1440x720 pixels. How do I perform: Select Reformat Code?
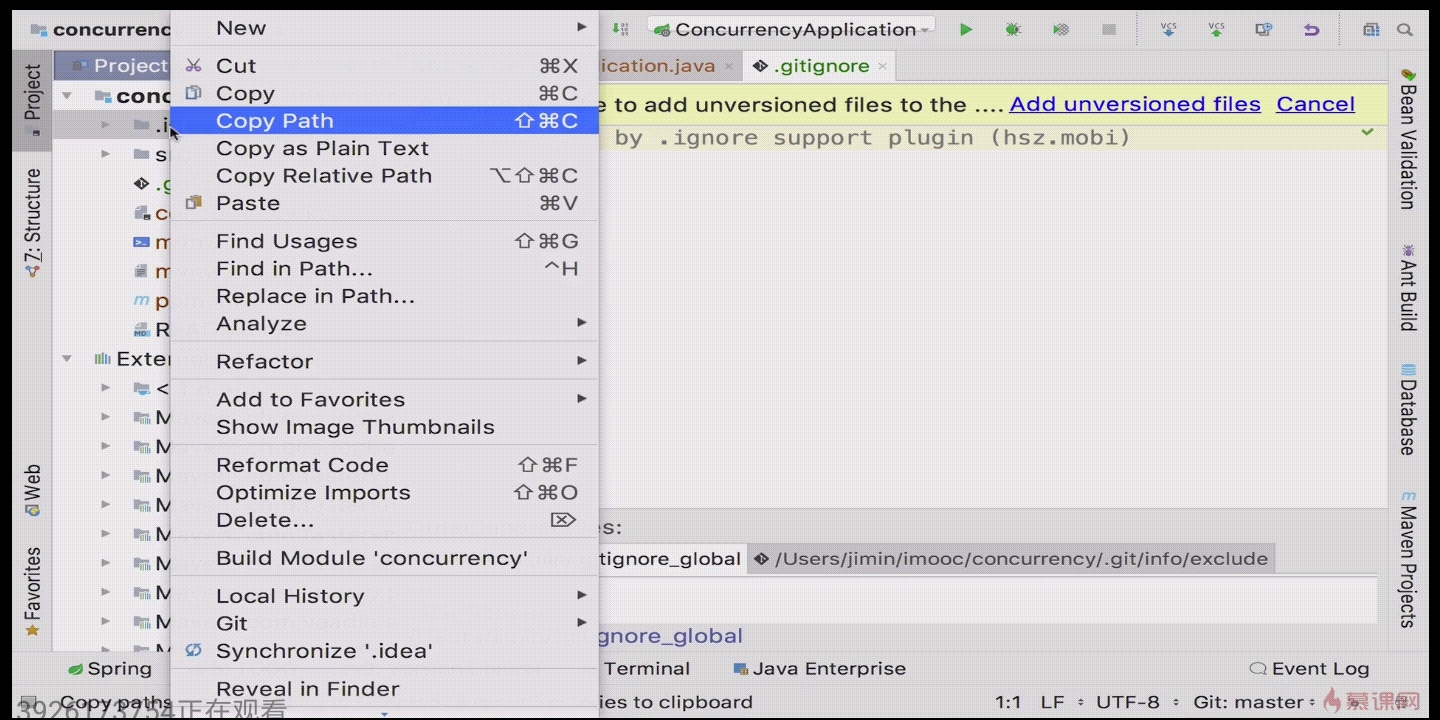coord(385,465)
